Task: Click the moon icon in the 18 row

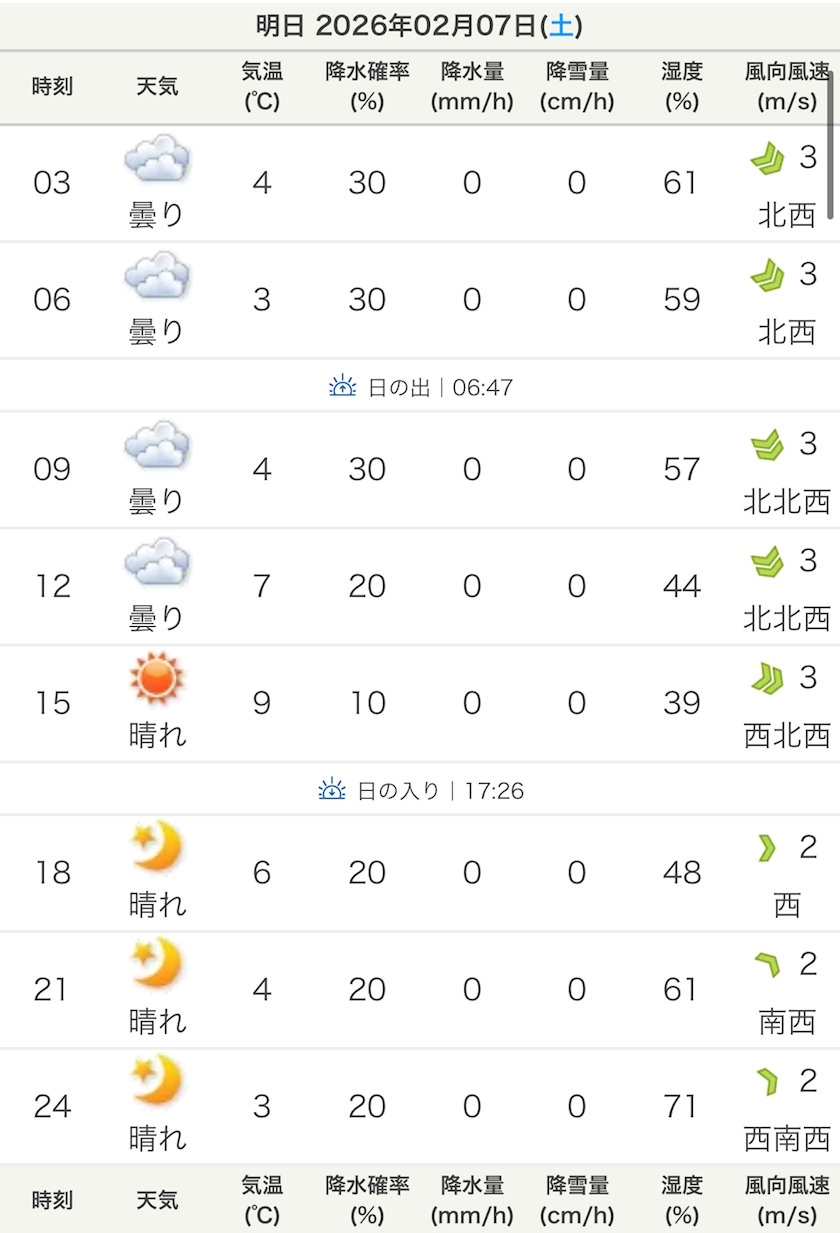Action: (157, 848)
